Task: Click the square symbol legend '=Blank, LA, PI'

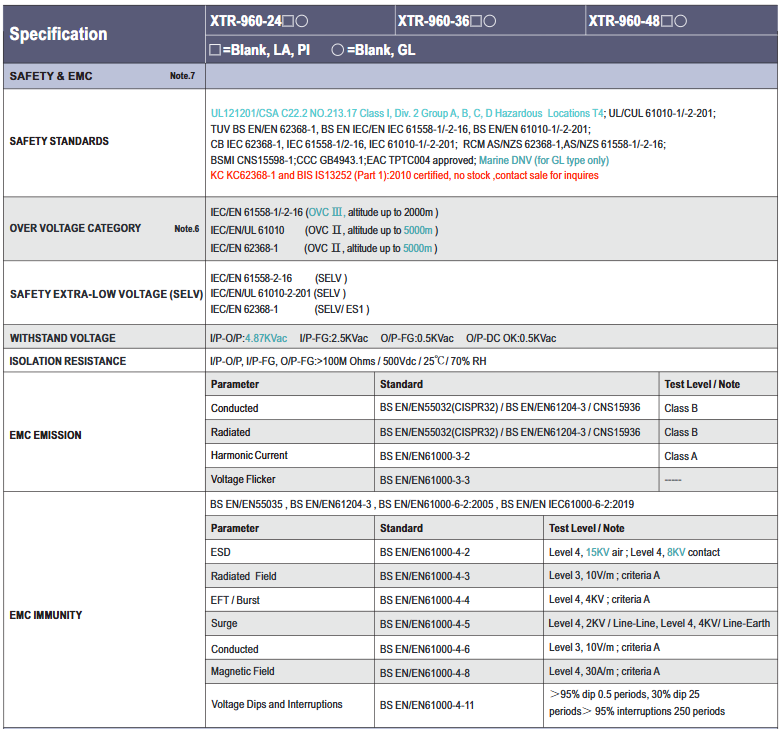Action: (260, 50)
